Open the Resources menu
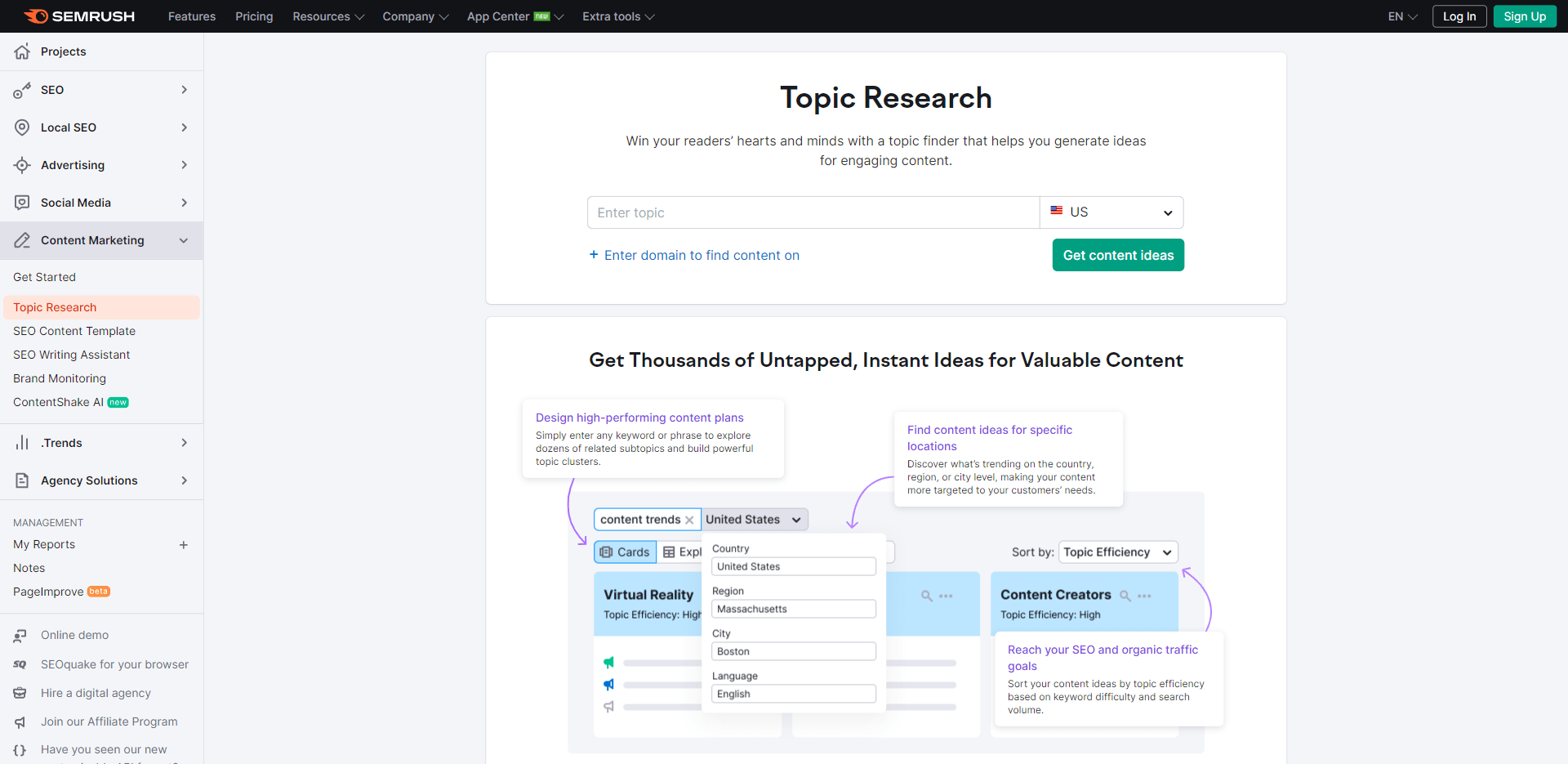Screen dimensions: 1568x764 pos(328,16)
